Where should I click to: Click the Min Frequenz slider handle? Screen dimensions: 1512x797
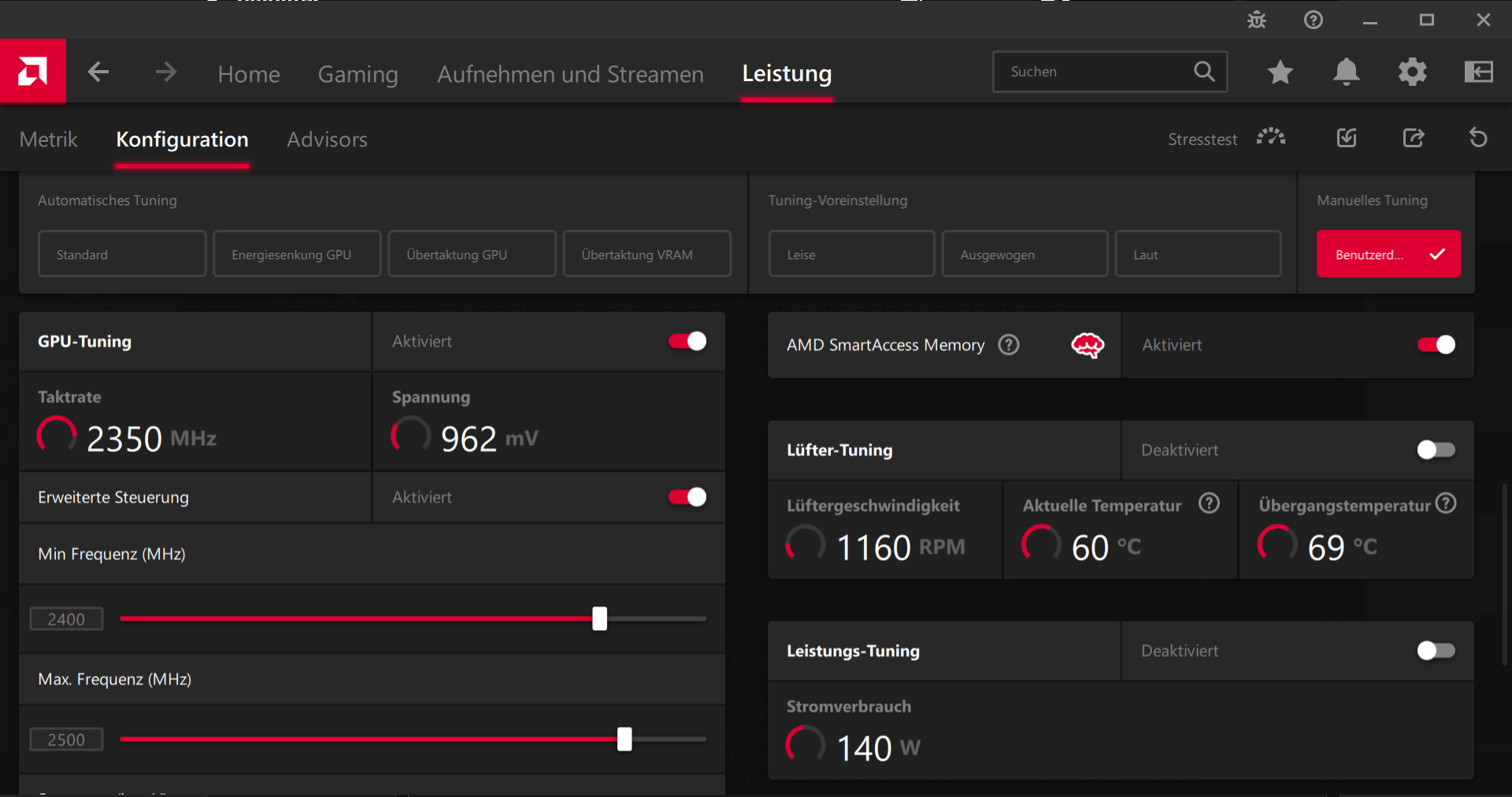tap(600, 618)
